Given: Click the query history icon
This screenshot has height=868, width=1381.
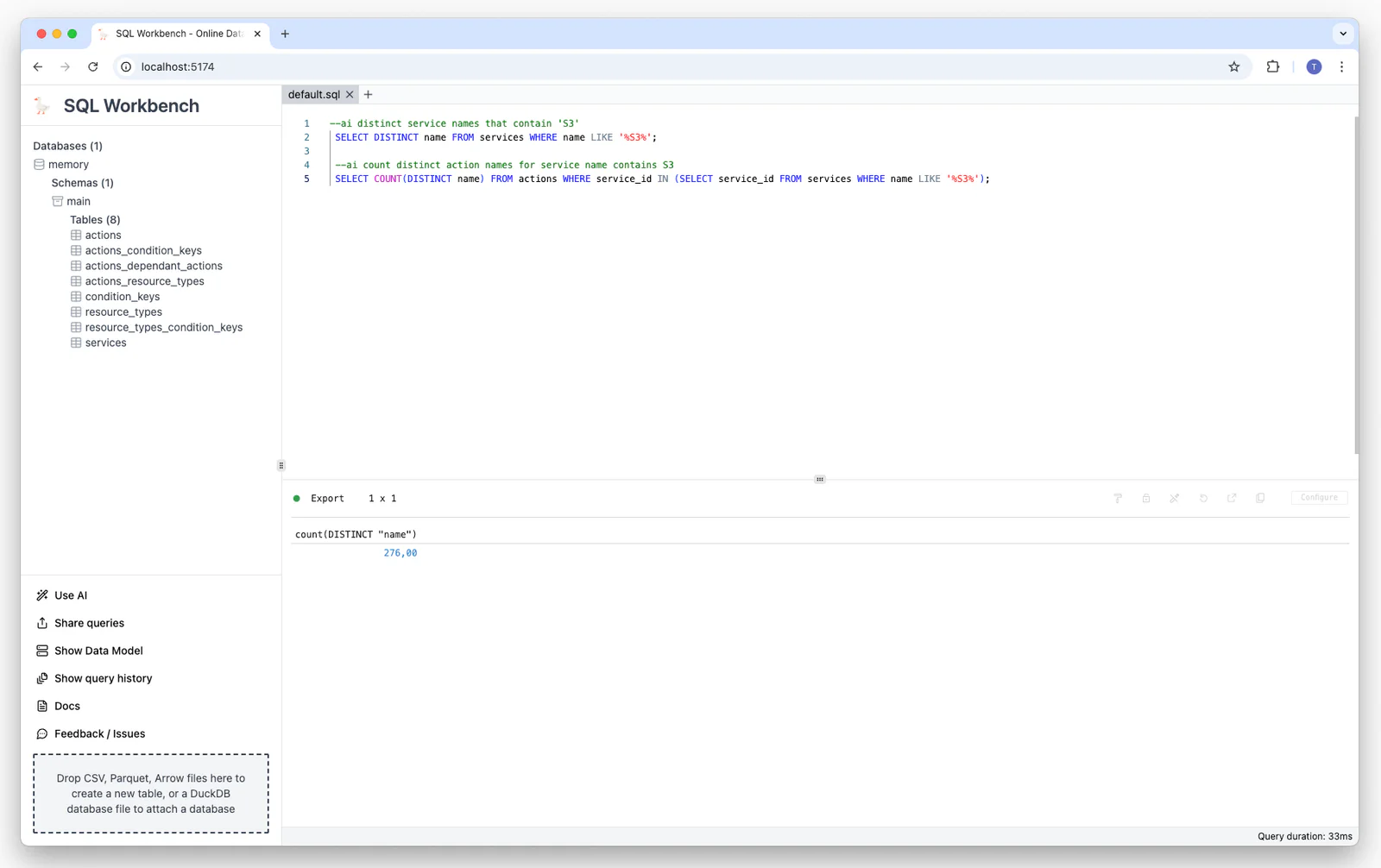Looking at the screenshot, I should pyautogui.click(x=42, y=678).
